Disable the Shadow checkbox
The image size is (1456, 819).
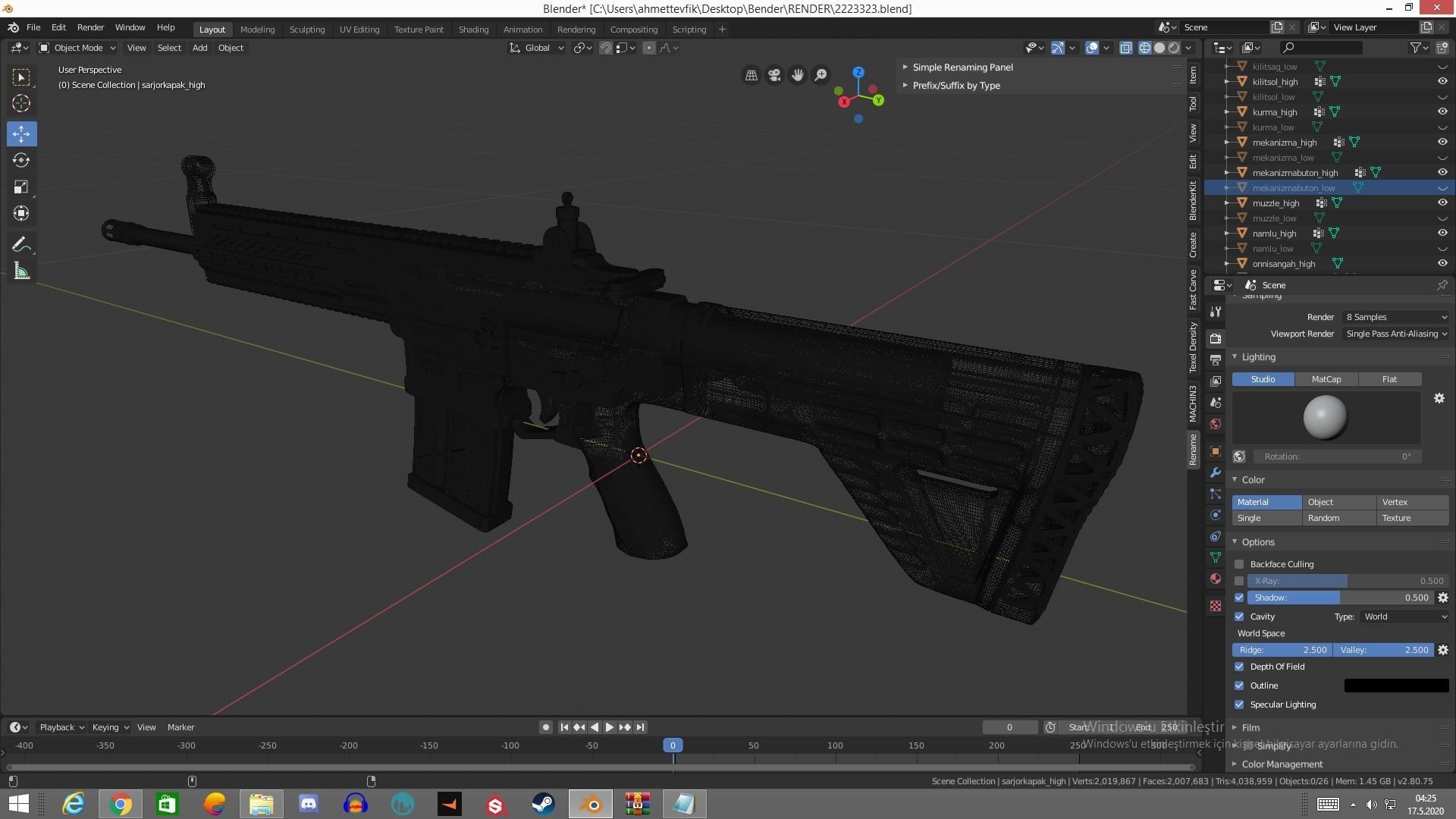tap(1239, 598)
